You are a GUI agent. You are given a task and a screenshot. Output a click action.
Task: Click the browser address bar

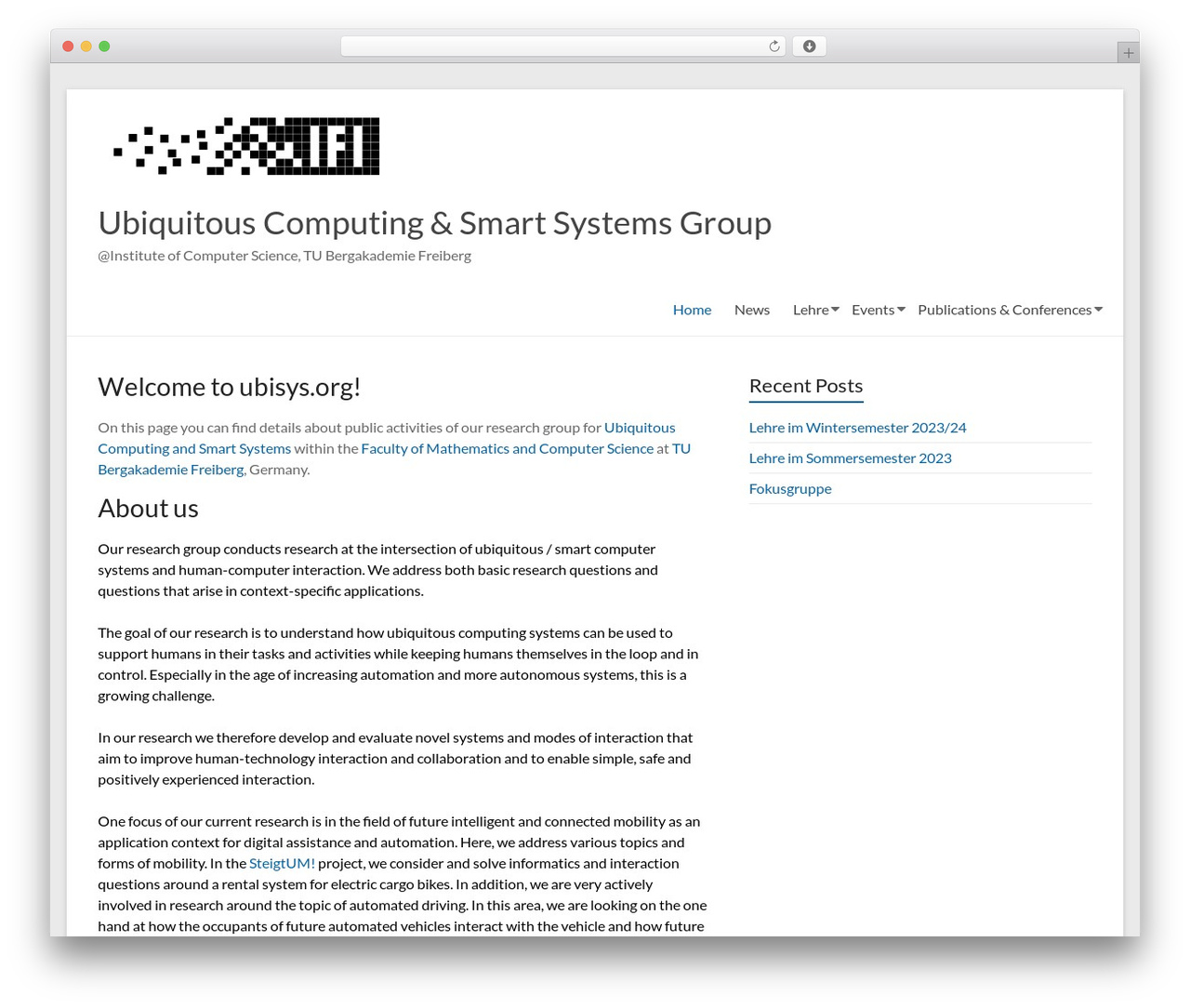click(562, 46)
